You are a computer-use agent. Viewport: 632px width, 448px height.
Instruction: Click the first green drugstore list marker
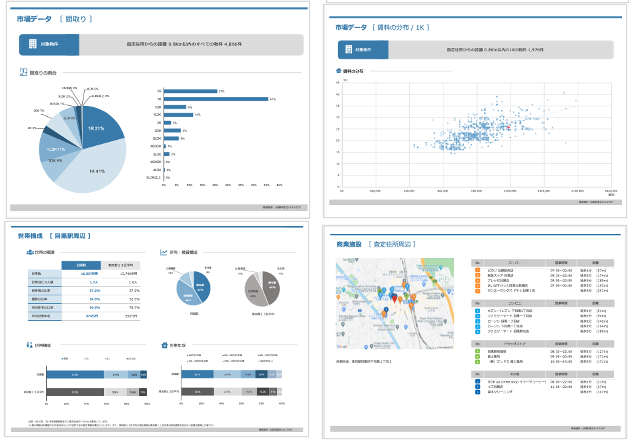(x=478, y=350)
